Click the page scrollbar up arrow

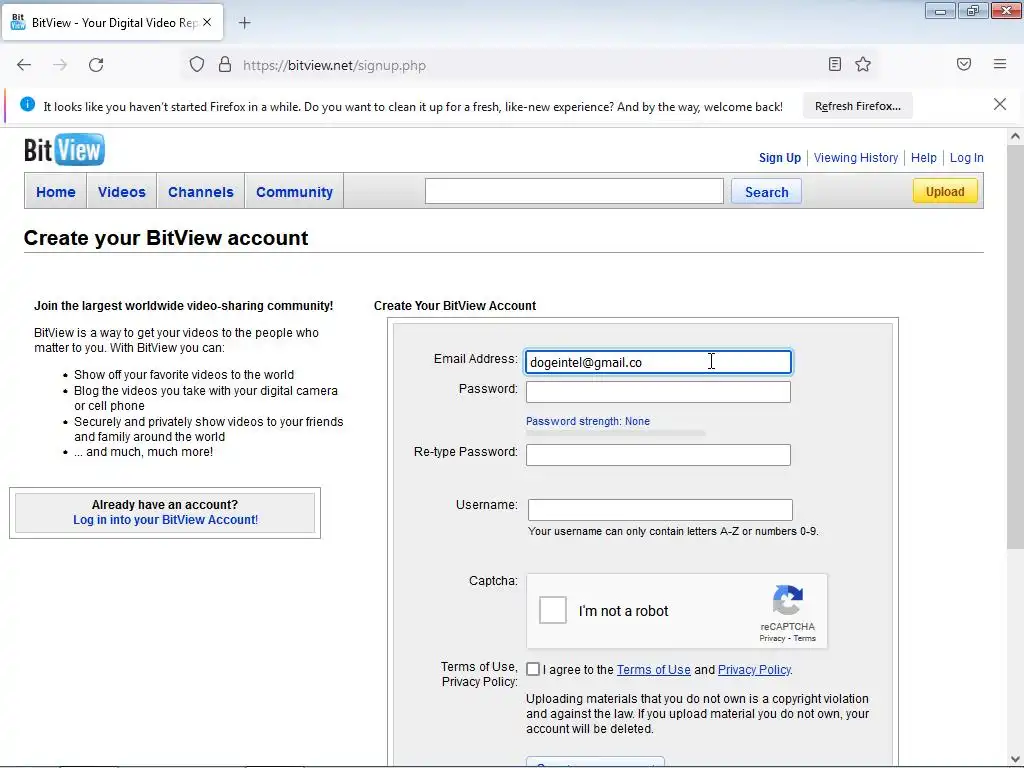click(x=1015, y=136)
